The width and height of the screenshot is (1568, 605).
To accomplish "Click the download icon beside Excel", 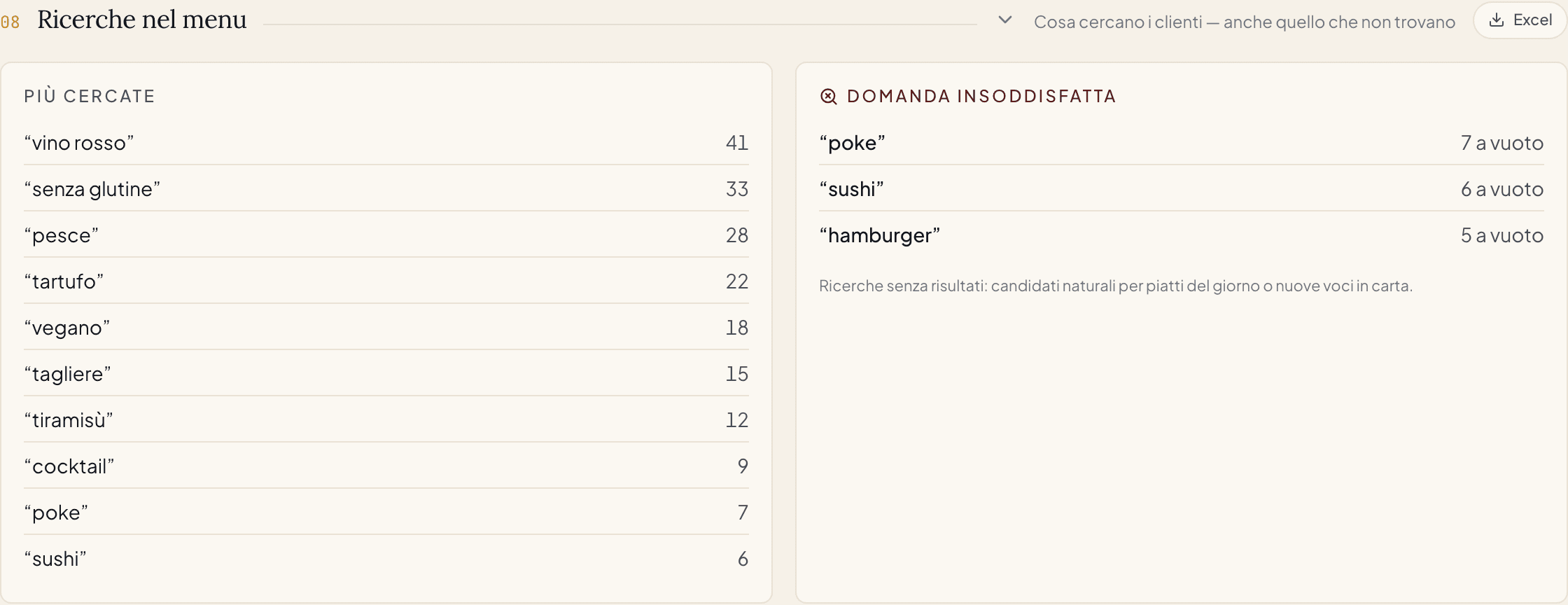I will point(1497,20).
